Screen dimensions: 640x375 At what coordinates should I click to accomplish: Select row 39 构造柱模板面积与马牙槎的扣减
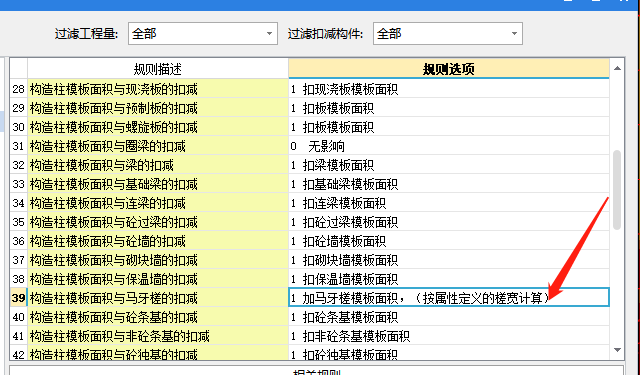click(158, 298)
